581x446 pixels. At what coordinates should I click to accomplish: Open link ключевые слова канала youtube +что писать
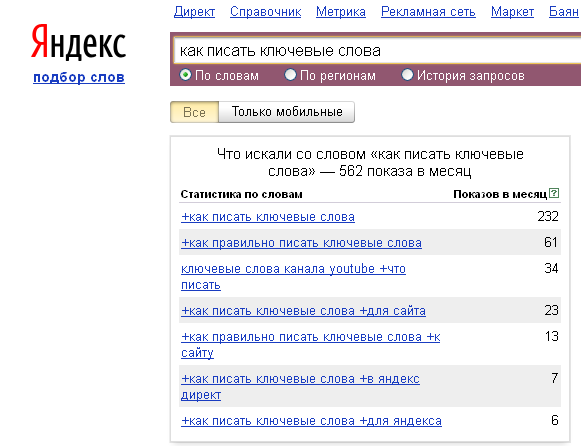click(293, 277)
